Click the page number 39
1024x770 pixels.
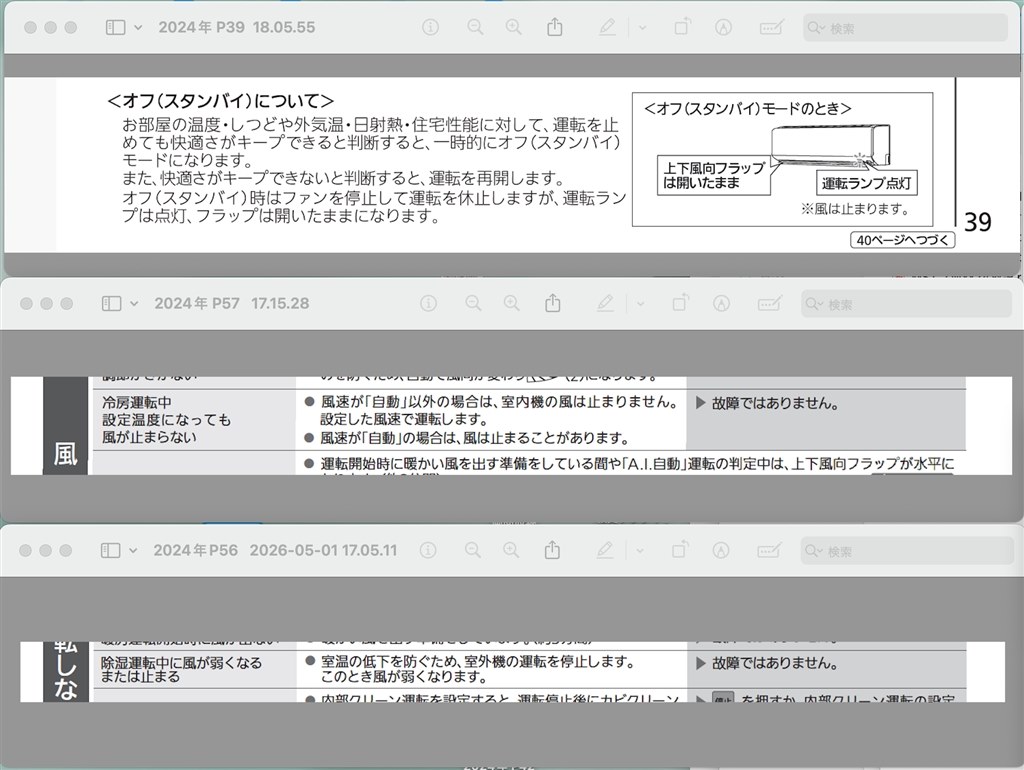978,222
